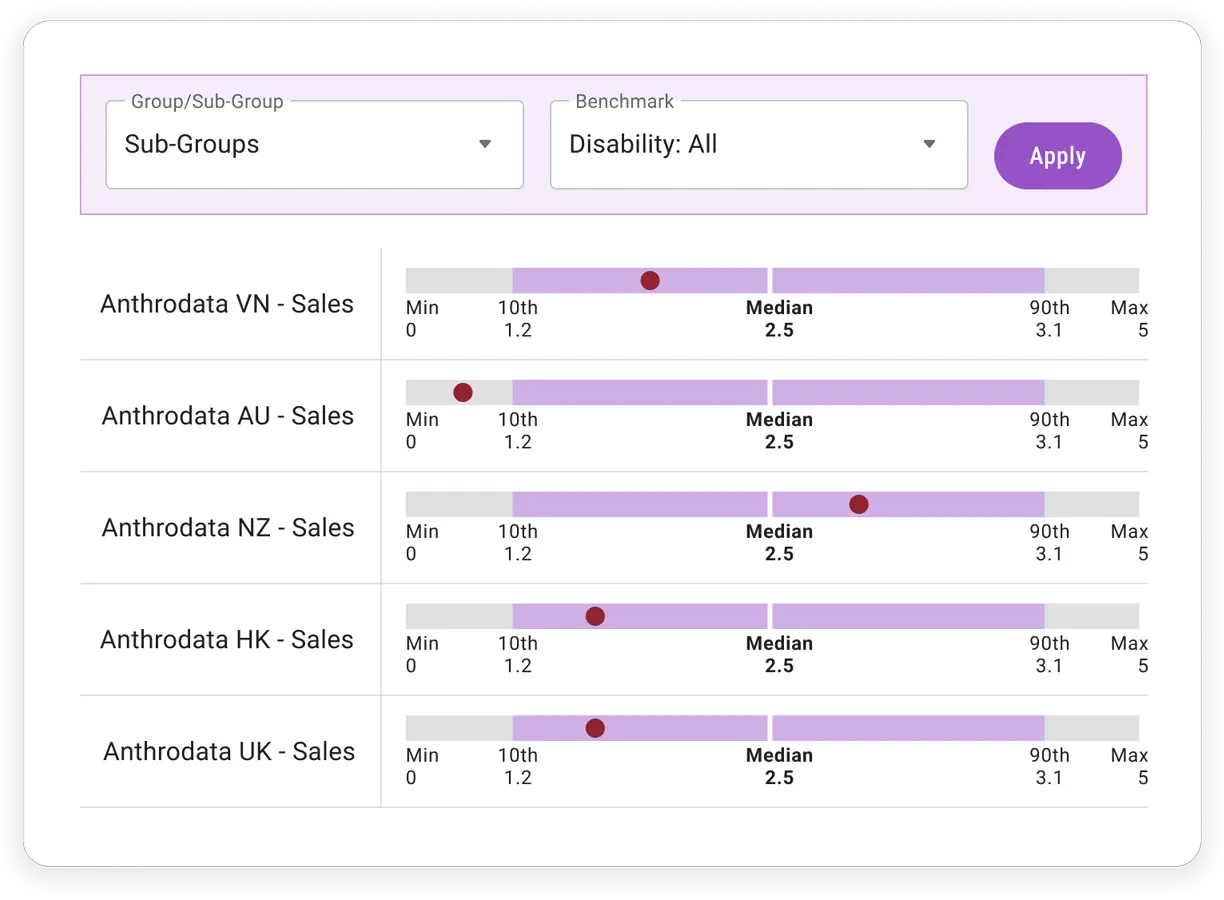
Task: Click the Anthrodata NZ - Sales label
Action: tap(228, 528)
